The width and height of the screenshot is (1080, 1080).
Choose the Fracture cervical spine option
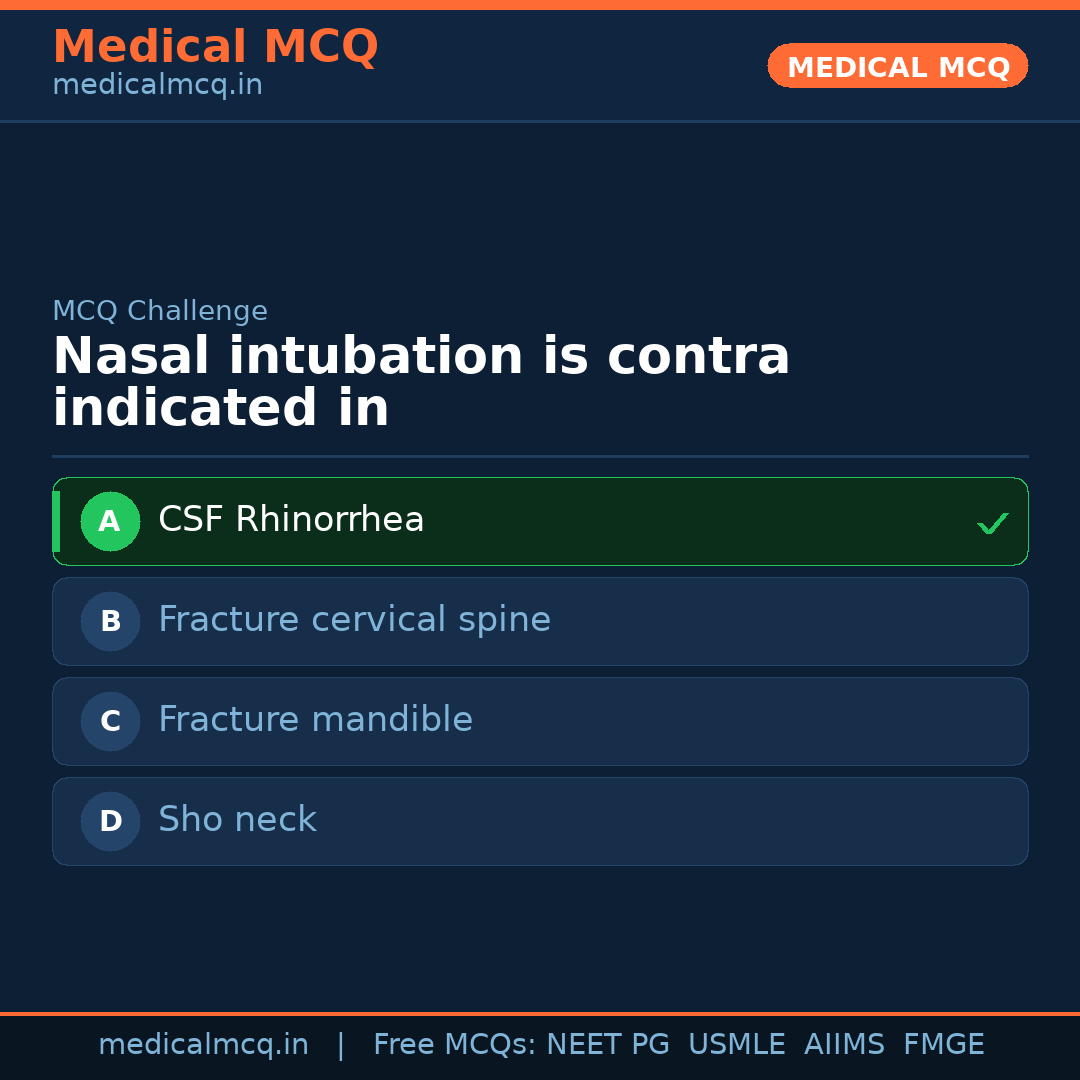click(354, 620)
